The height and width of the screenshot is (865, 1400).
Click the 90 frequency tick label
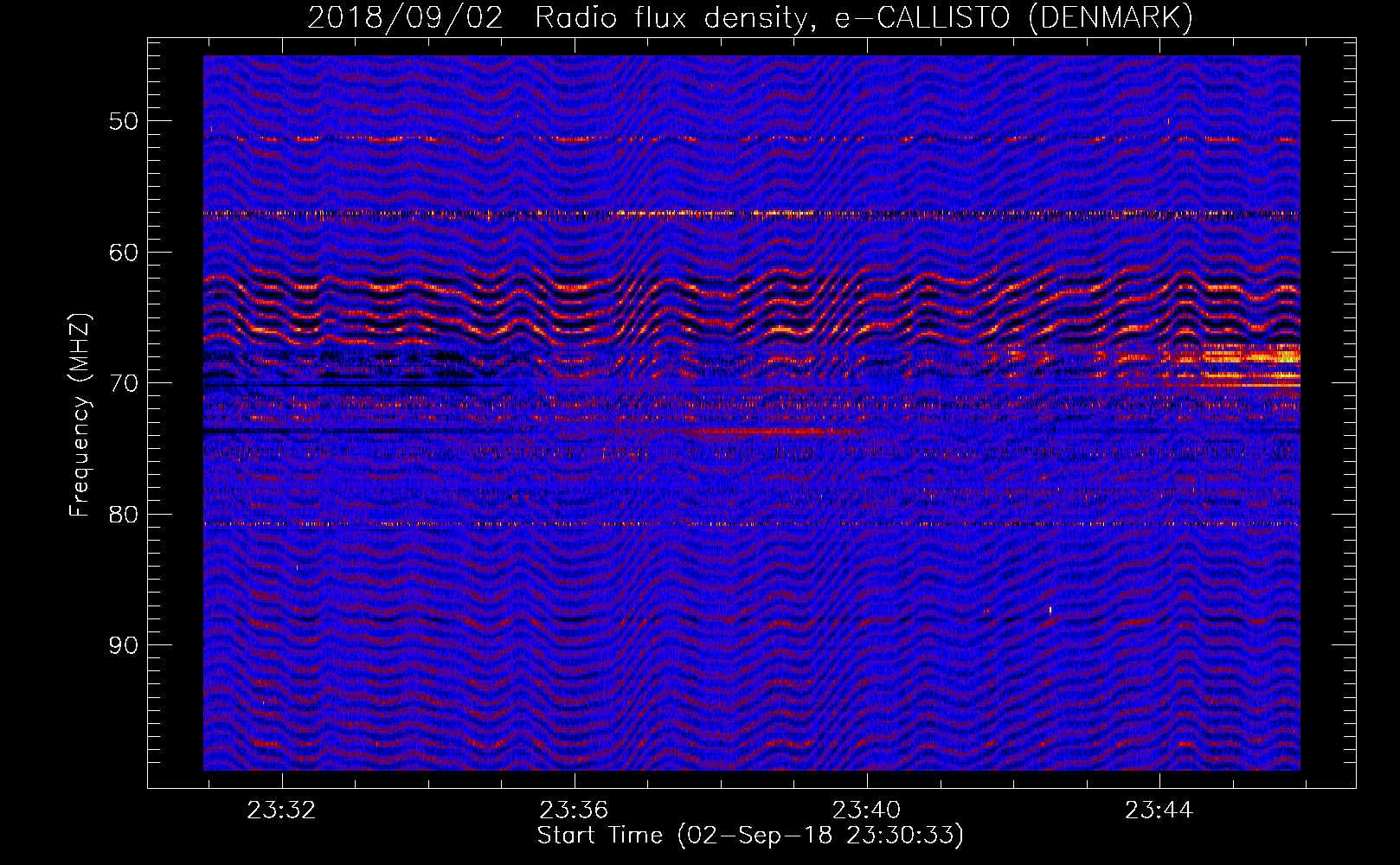(x=124, y=645)
